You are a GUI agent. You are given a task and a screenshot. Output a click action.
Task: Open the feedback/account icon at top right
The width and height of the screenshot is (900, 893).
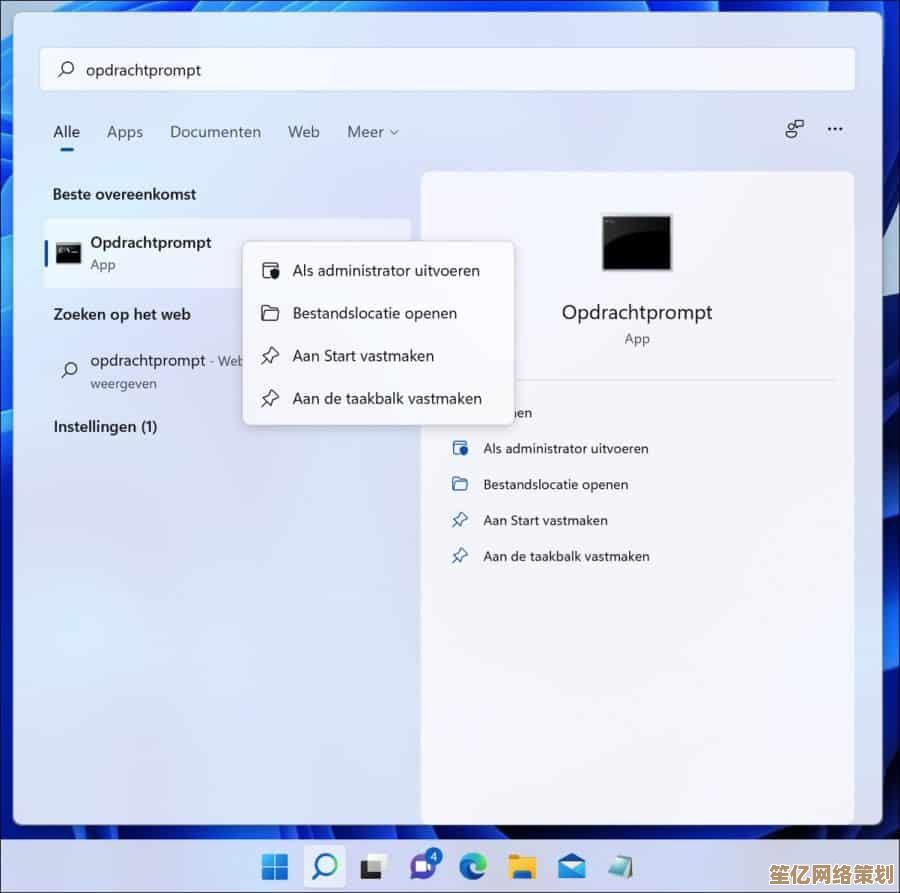click(794, 129)
